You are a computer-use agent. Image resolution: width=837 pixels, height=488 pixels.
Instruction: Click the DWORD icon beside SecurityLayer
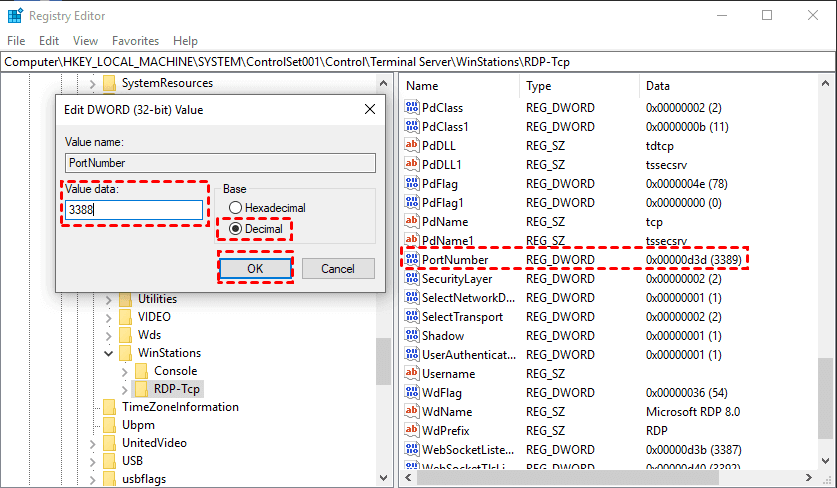coord(412,279)
